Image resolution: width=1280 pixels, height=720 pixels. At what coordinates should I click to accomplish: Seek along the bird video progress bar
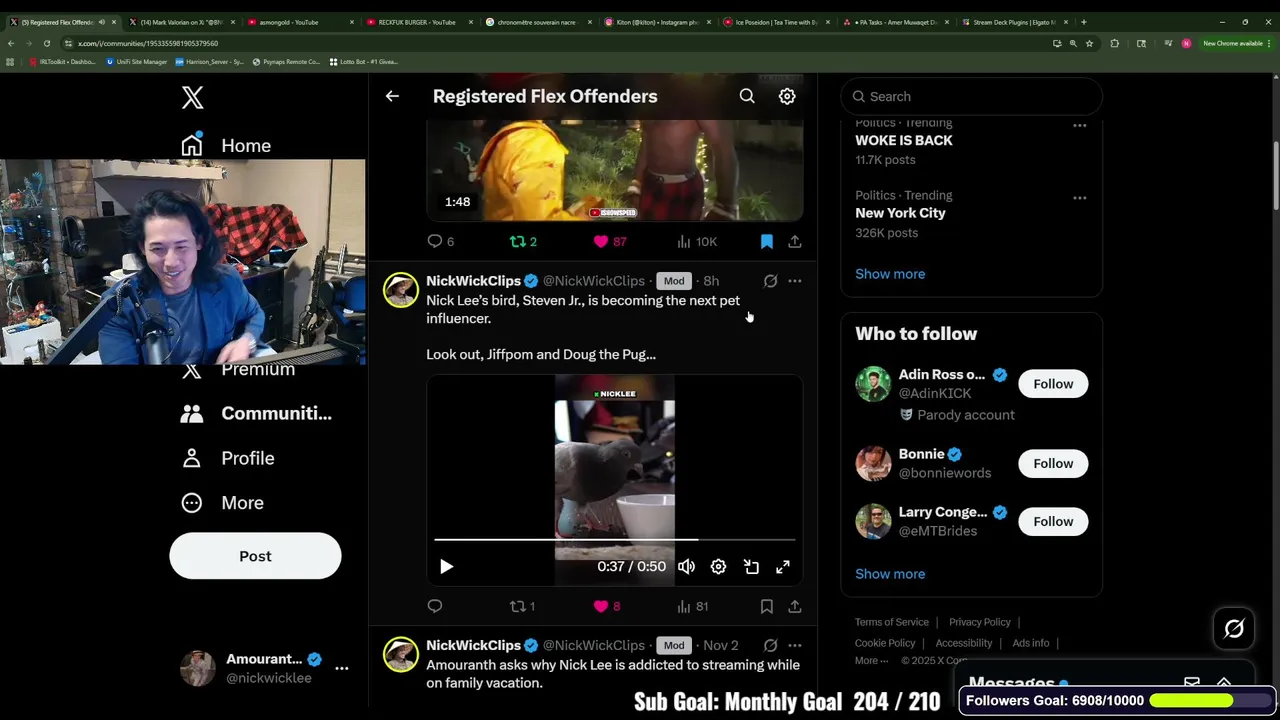[x=615, y=540]
